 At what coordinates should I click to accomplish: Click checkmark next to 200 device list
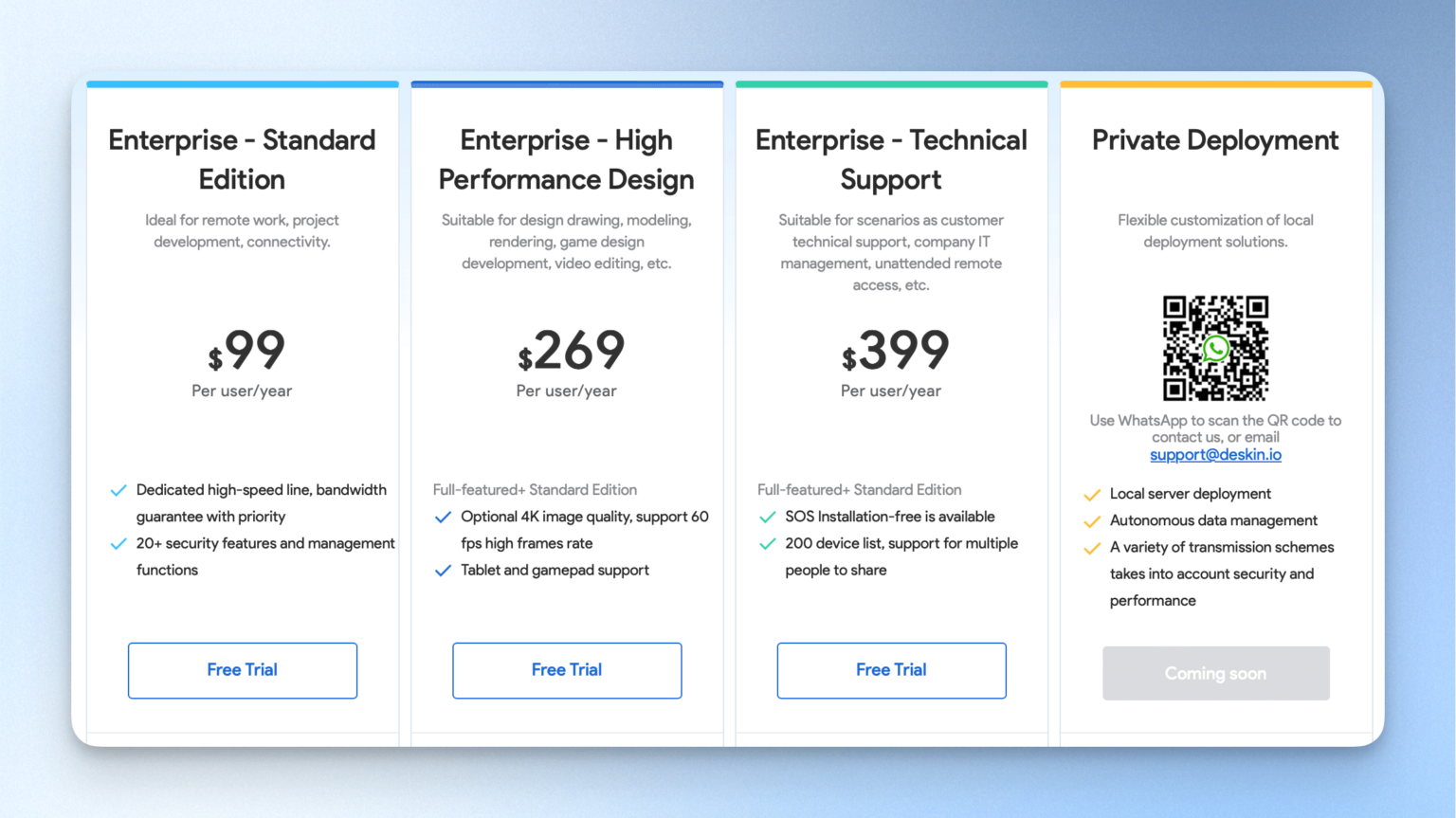click(768, 544)
